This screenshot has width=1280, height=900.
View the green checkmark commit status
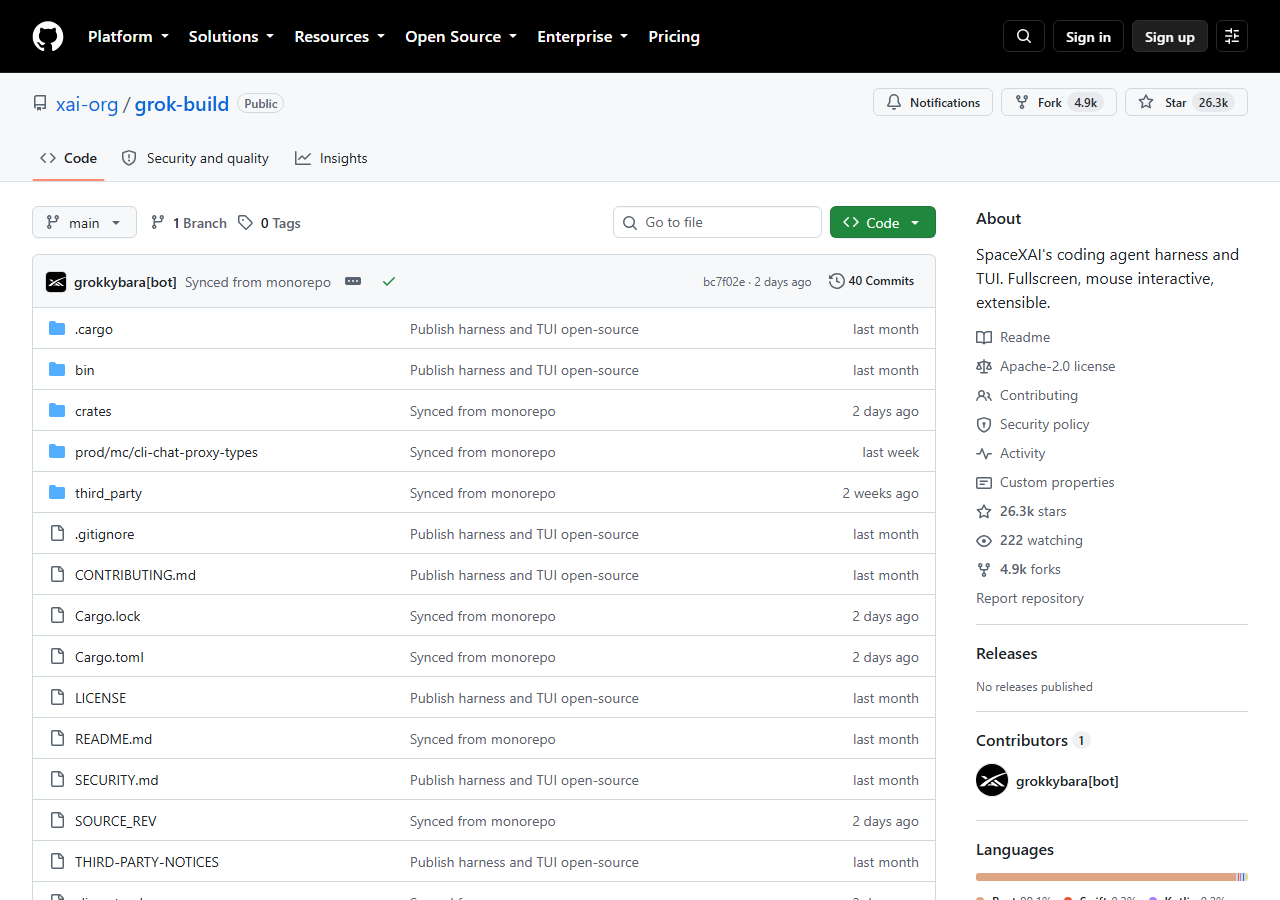389,282
